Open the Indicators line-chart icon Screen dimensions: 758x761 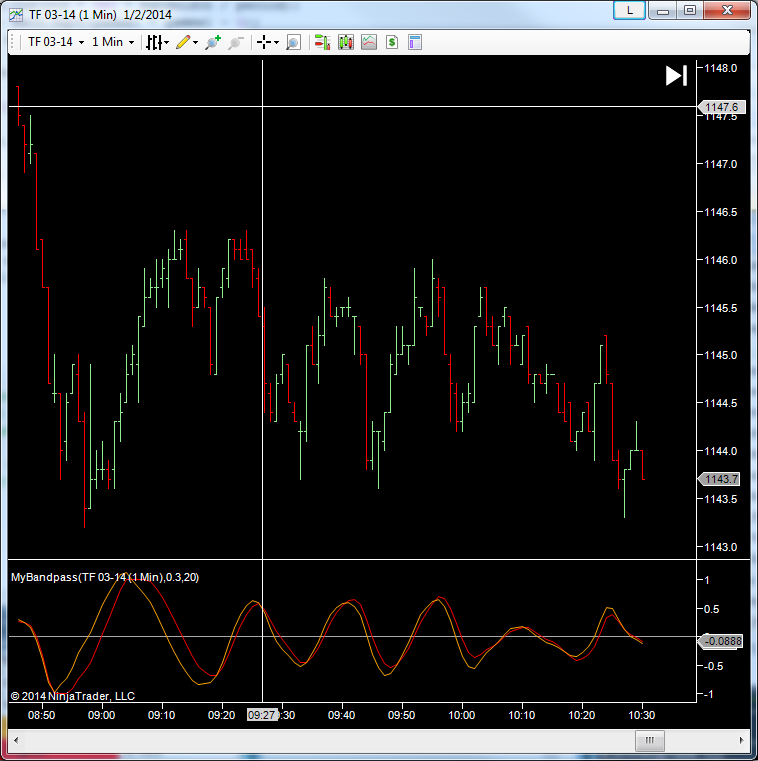(x=369, y=42)
